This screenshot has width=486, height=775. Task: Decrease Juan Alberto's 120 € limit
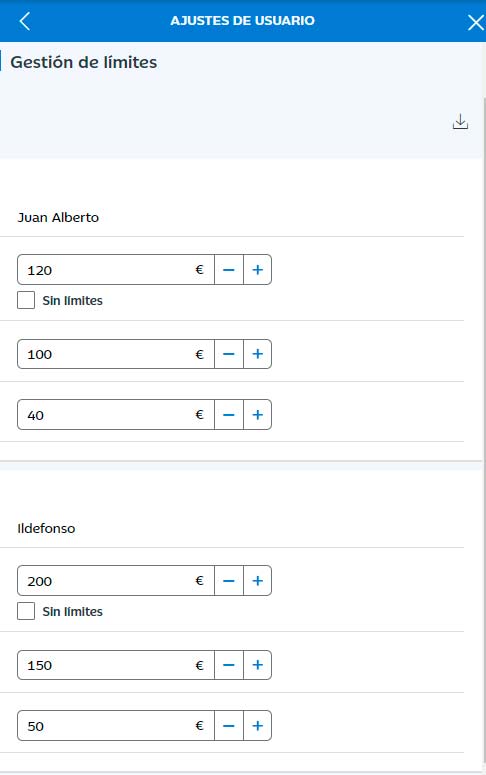(x=228, y=270)
